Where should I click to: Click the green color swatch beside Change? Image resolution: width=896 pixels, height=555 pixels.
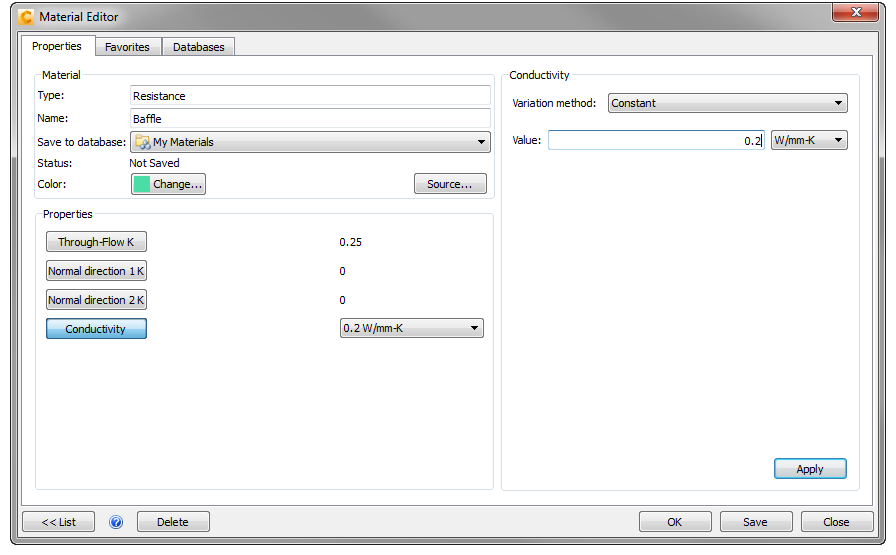142,184
